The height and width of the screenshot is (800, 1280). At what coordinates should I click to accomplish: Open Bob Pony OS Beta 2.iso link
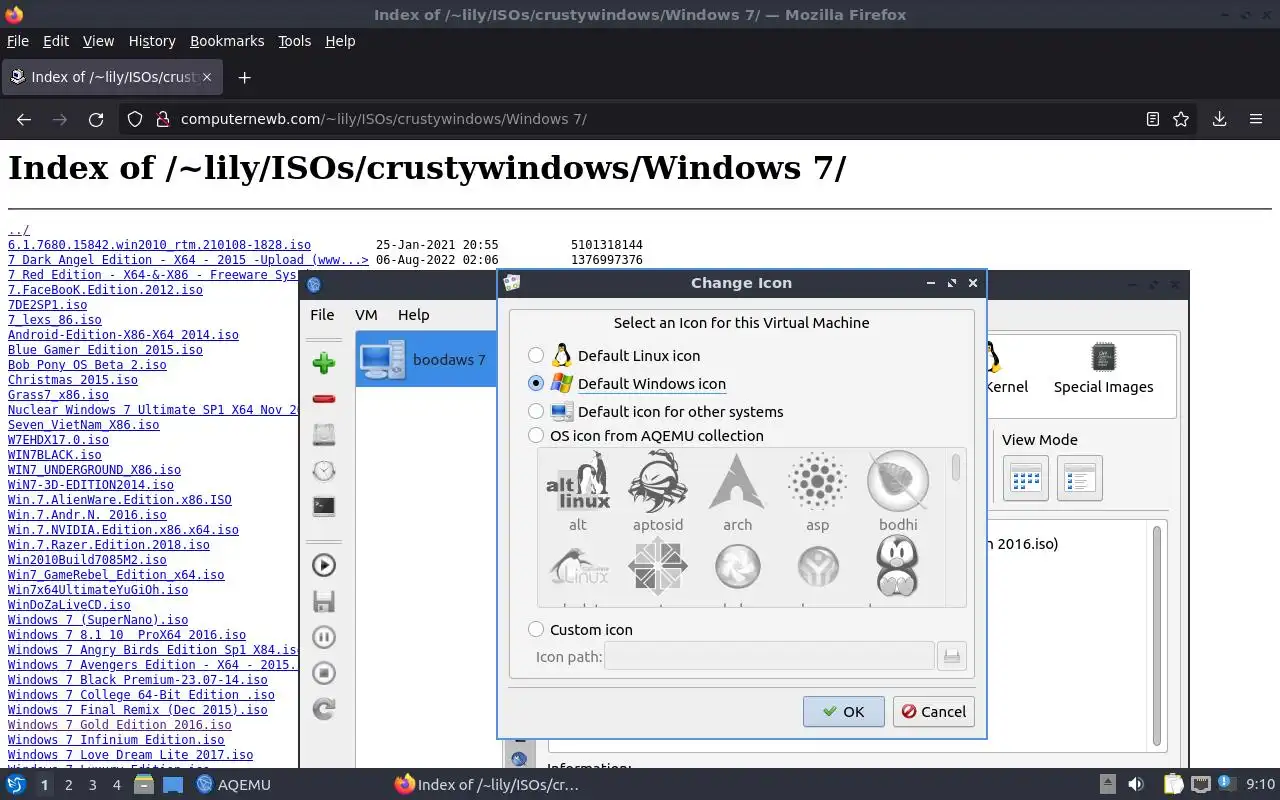coord(87,365)
